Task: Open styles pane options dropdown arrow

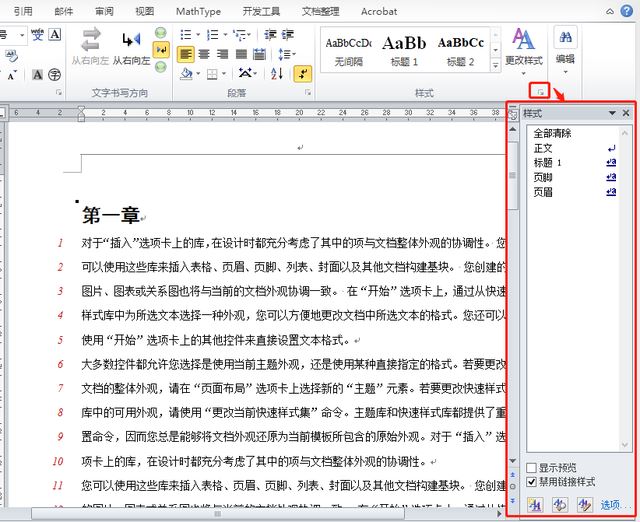Action: [612, 113]
